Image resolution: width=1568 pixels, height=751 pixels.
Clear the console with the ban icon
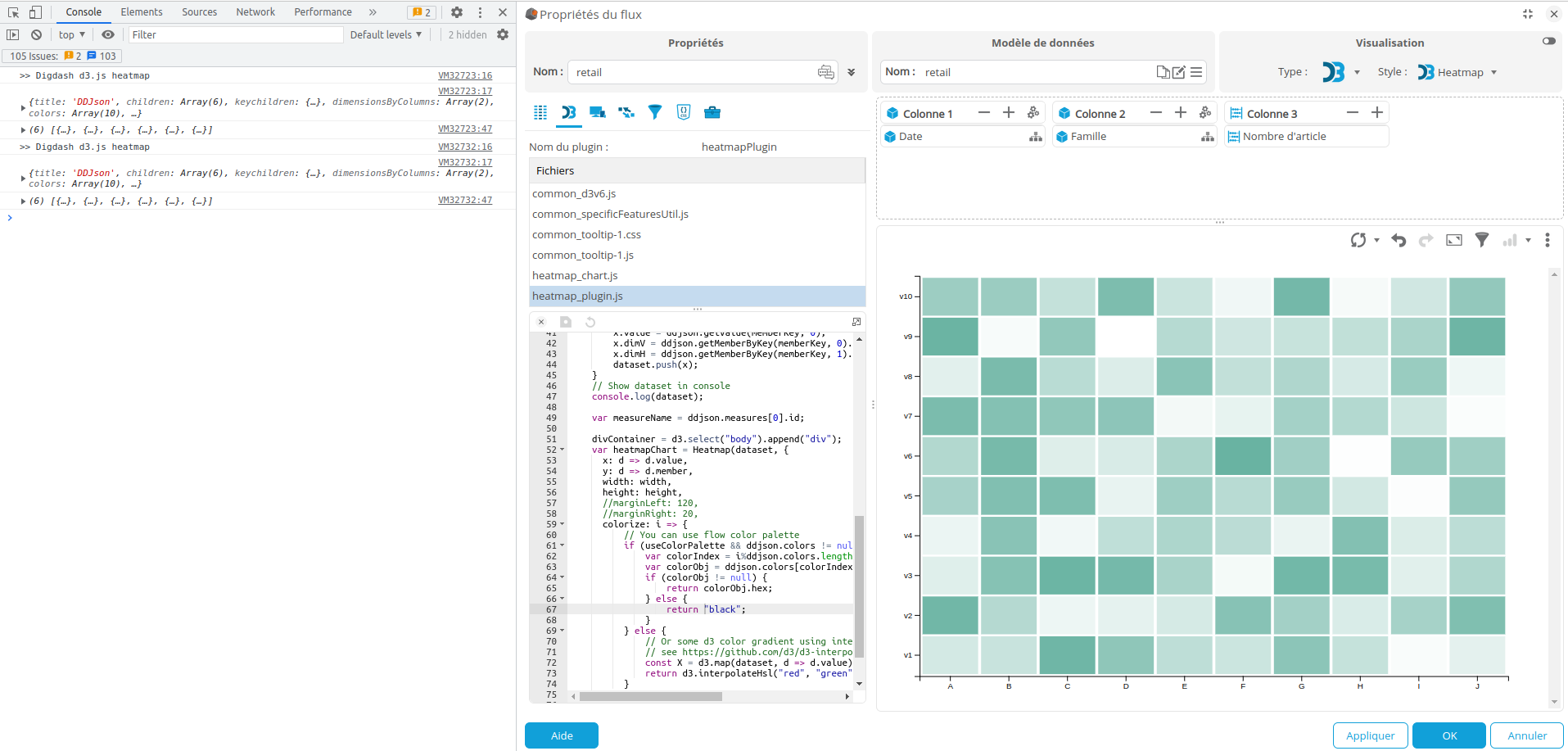coord(36,34)
